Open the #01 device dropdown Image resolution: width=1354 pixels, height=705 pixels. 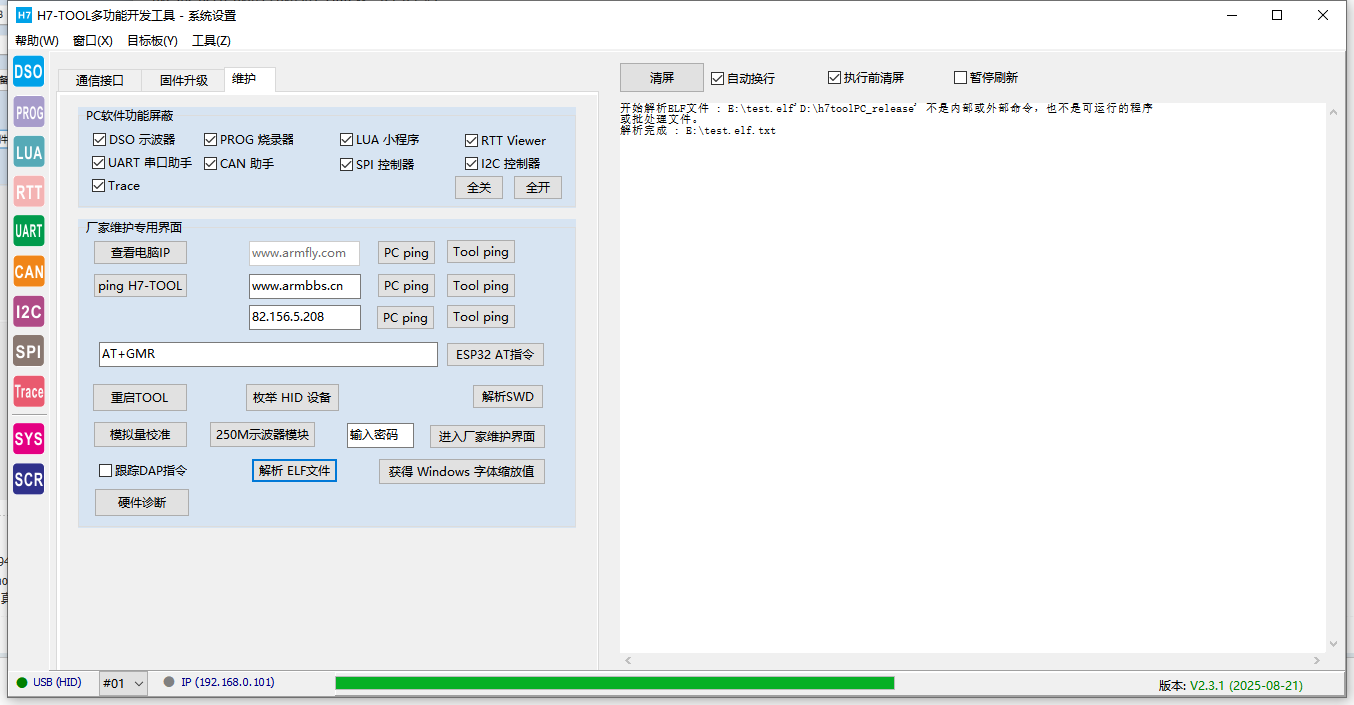tap(124, 683)
